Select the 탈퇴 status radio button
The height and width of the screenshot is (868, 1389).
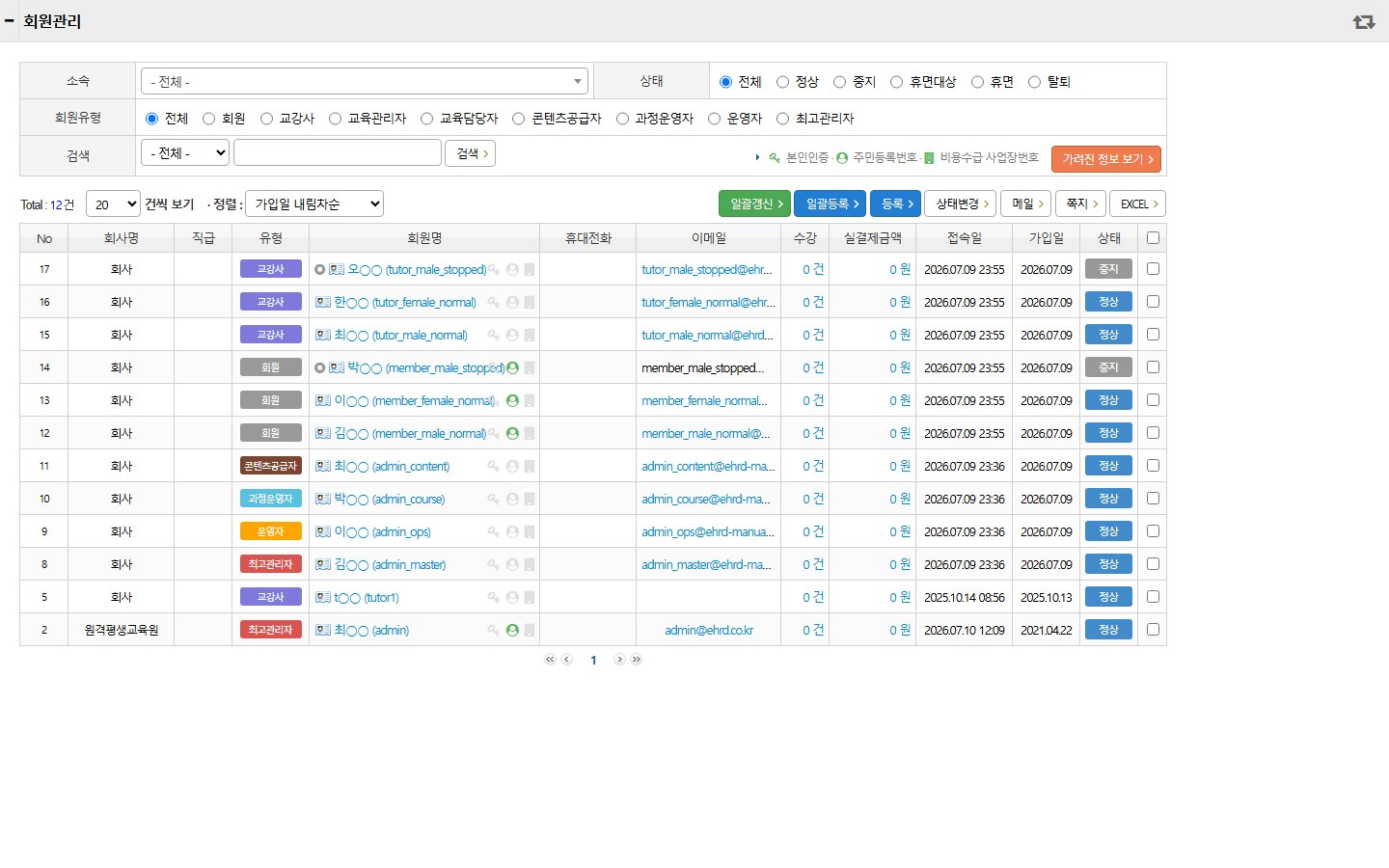(x=1034, y=82)
